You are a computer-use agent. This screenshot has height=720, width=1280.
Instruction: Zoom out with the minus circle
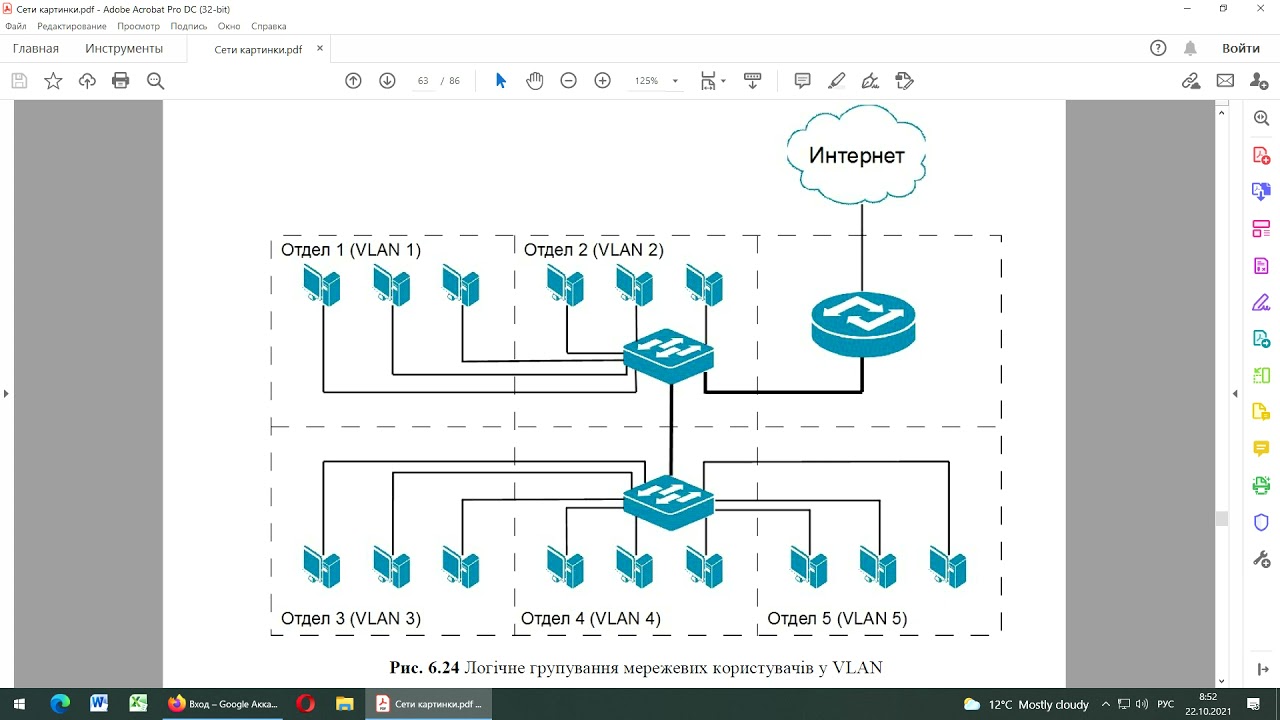coord(568,81)
